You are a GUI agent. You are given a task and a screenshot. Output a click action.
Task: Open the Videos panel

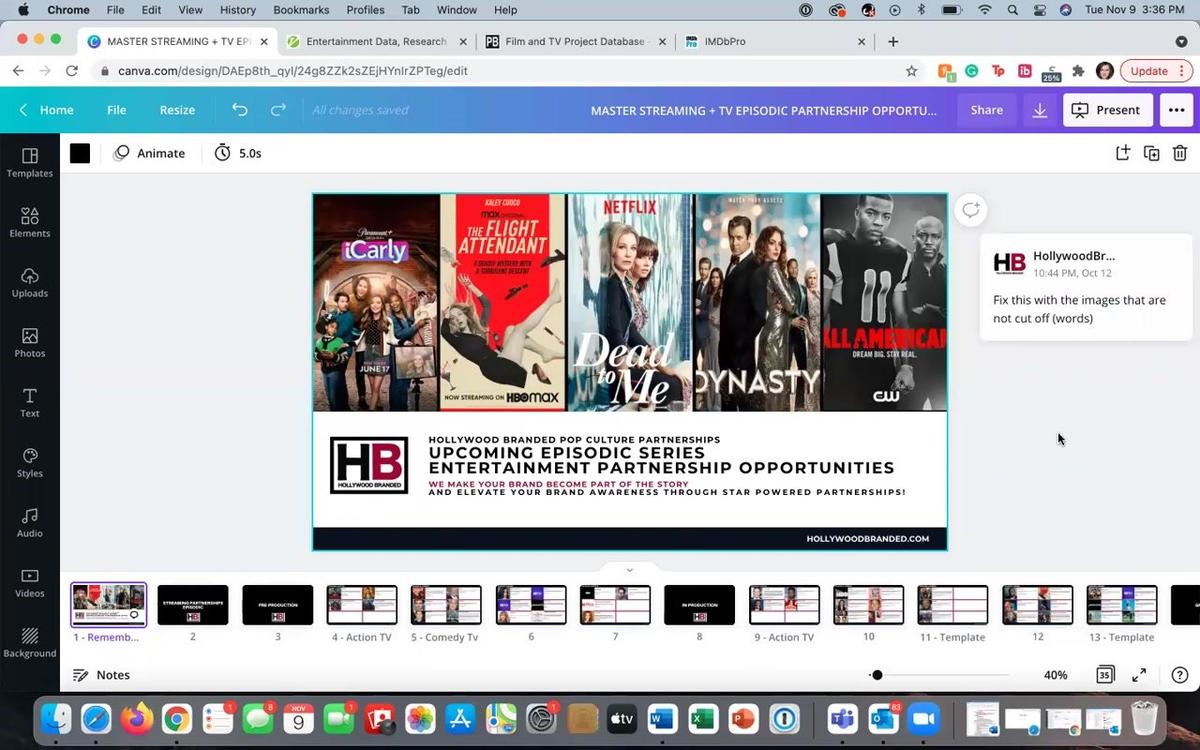[30, 582]
